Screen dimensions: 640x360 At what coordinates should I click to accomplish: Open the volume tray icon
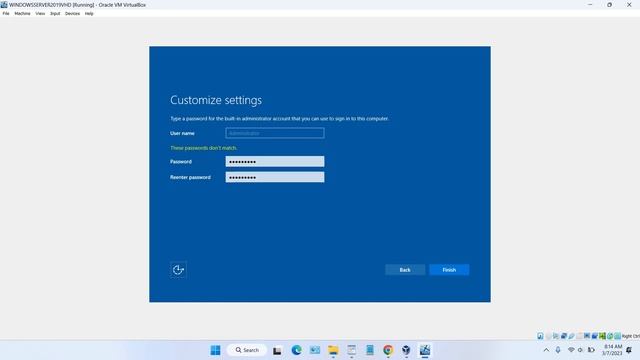[x=580, y=350]
